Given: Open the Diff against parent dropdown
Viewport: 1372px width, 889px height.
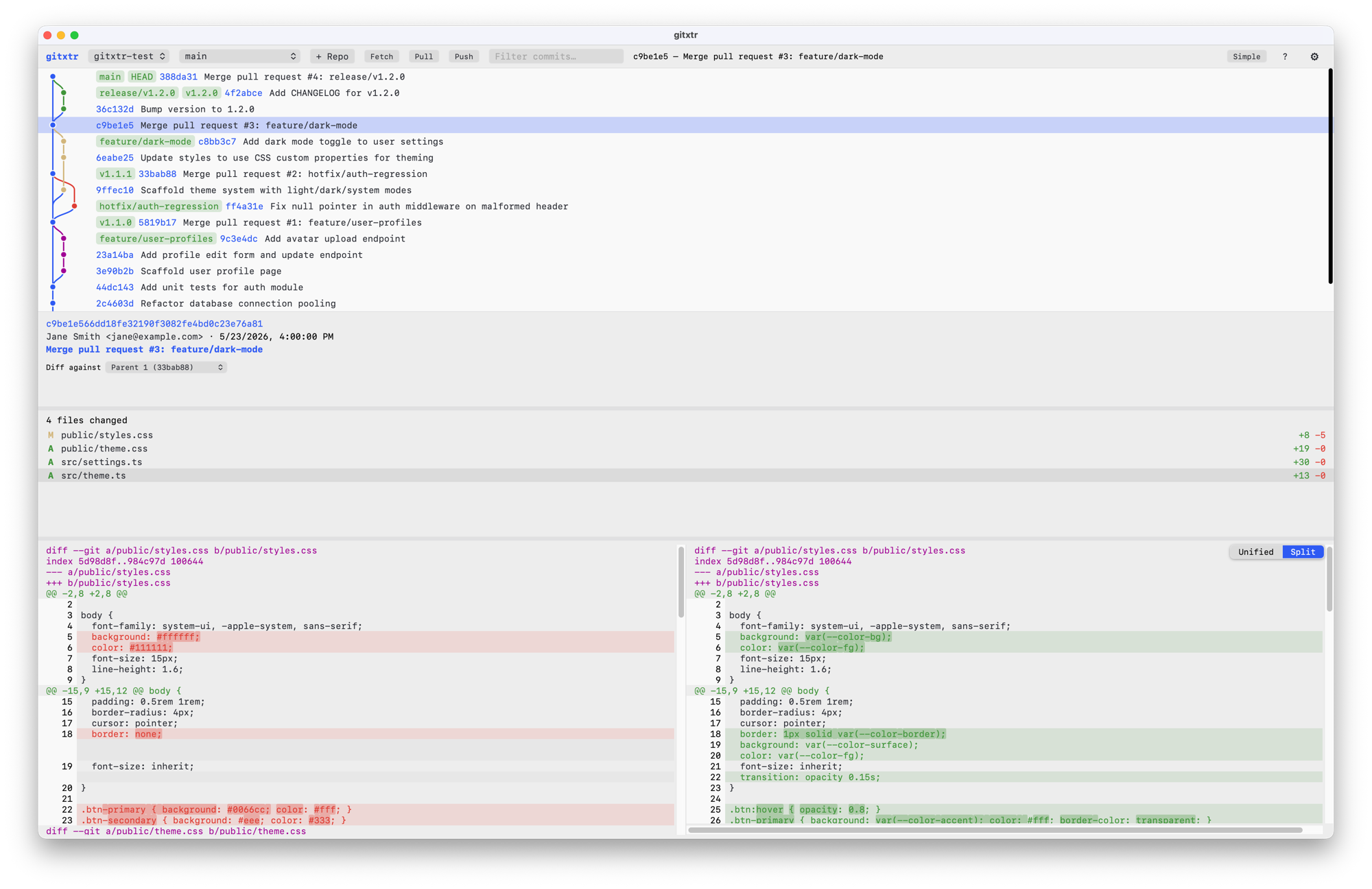Looking at the screenshot, I should (166, 368).
